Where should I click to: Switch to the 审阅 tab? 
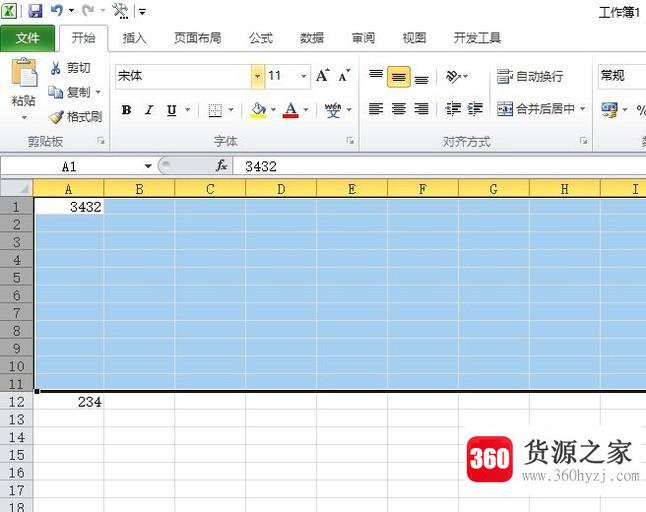pos(363,38)
